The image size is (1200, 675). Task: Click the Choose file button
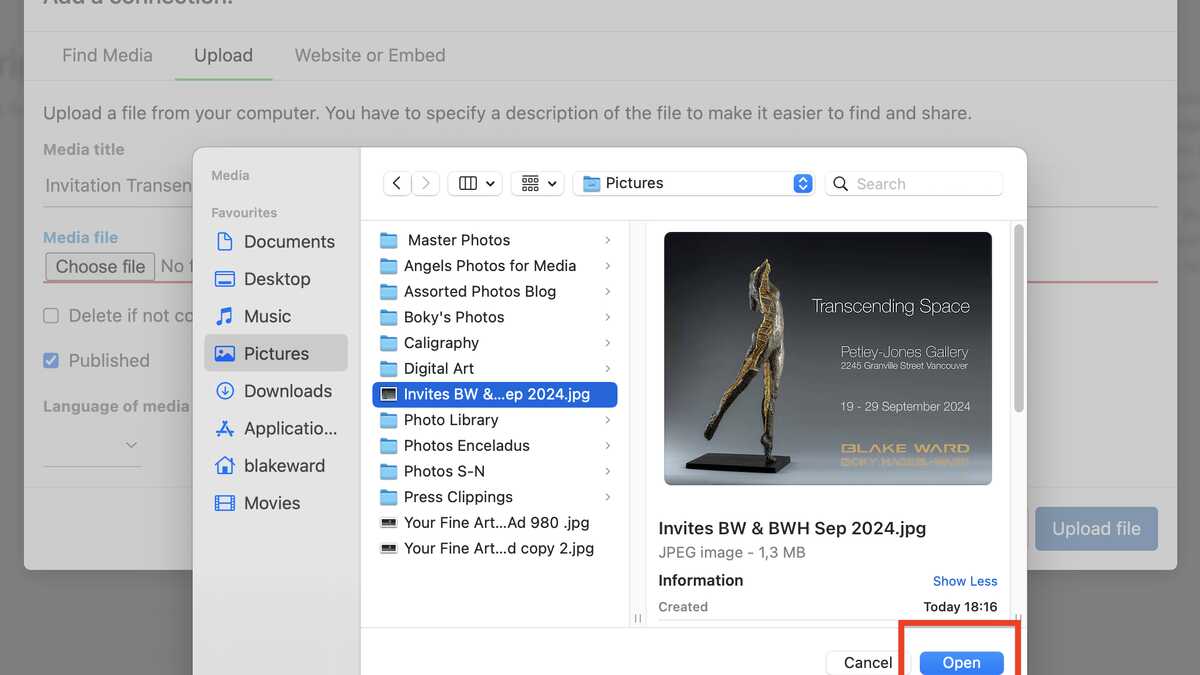tap(100, 266)
